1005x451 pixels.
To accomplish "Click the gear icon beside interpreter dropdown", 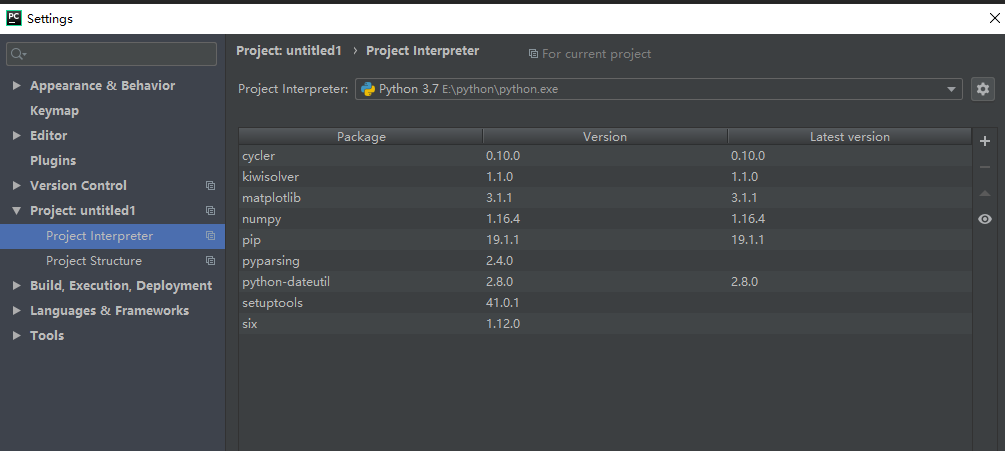I will [983, 89].
